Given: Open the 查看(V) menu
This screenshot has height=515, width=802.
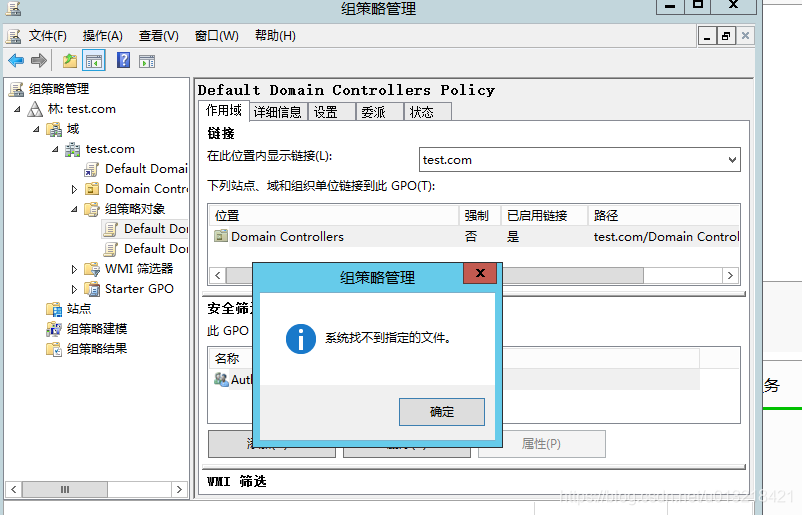Looking at the screenshot, I should click(x=159, y=36).
